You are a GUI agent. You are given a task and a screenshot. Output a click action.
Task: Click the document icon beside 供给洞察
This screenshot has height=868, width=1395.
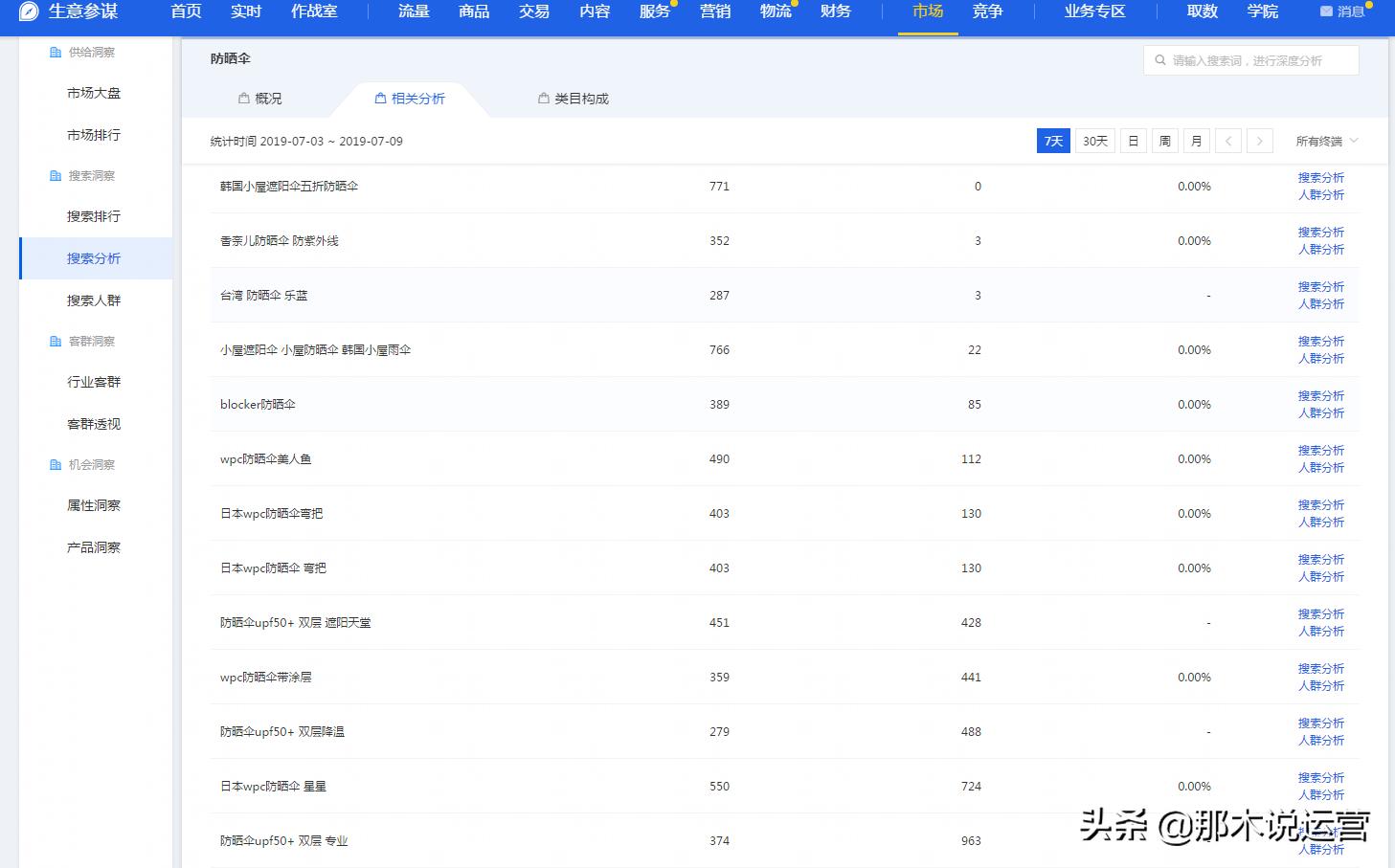(x=55, y=52)
